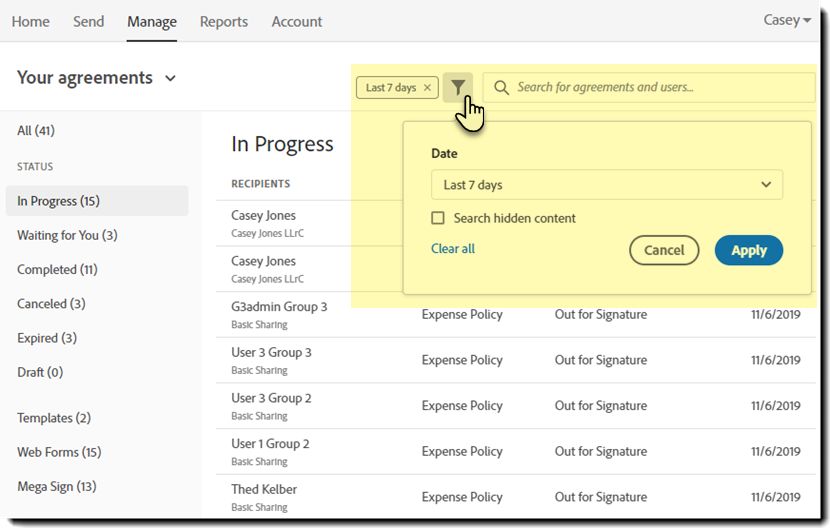Image resolution: width=830 pixels, height=528 pixels.
Task: Click the filter funnel icon
Action: point(457,87)
